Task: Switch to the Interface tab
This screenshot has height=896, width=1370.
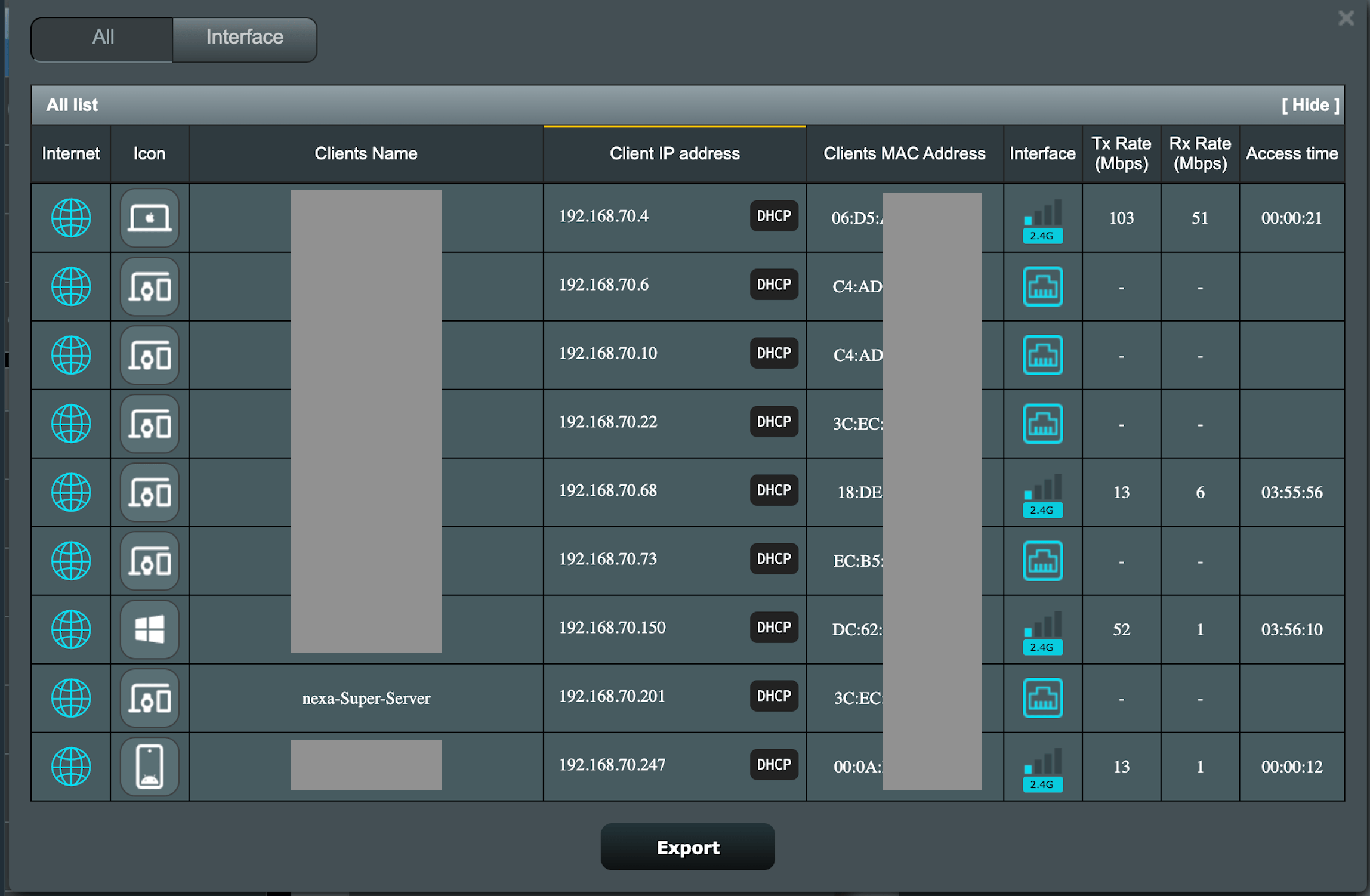Action: click(245, 38)
